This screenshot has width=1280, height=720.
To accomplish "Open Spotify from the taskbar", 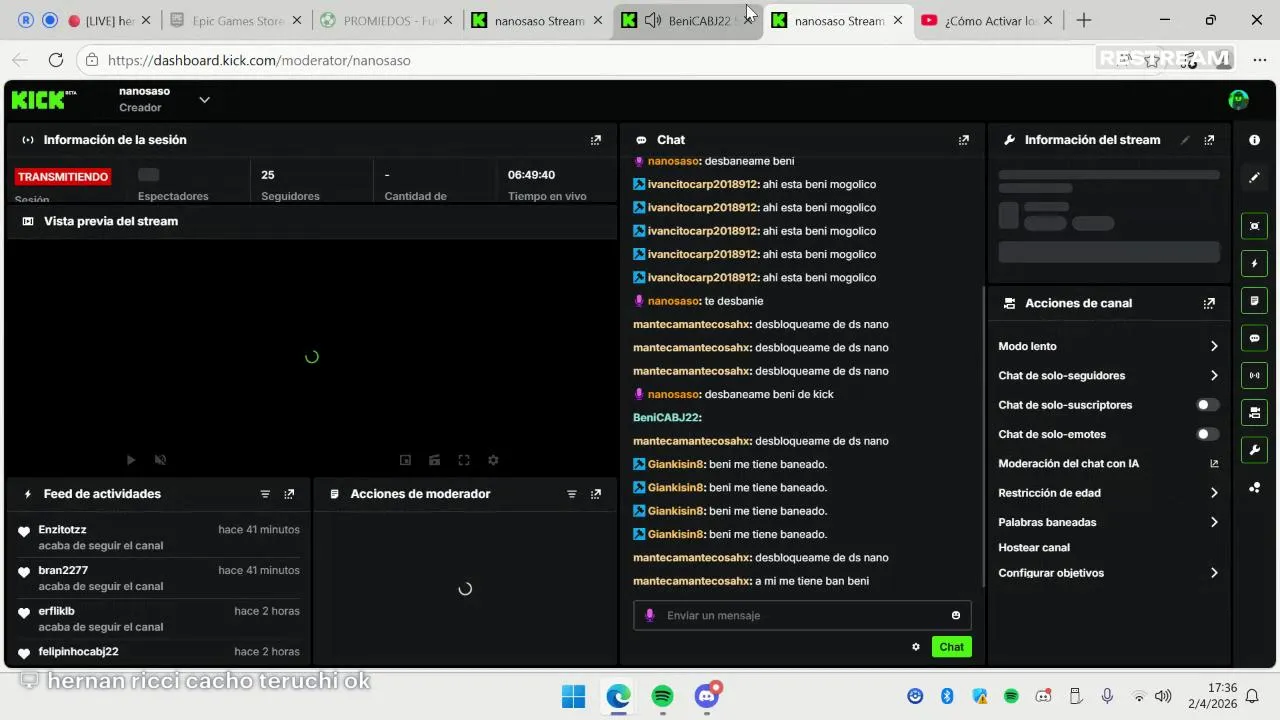I will 662,696.
